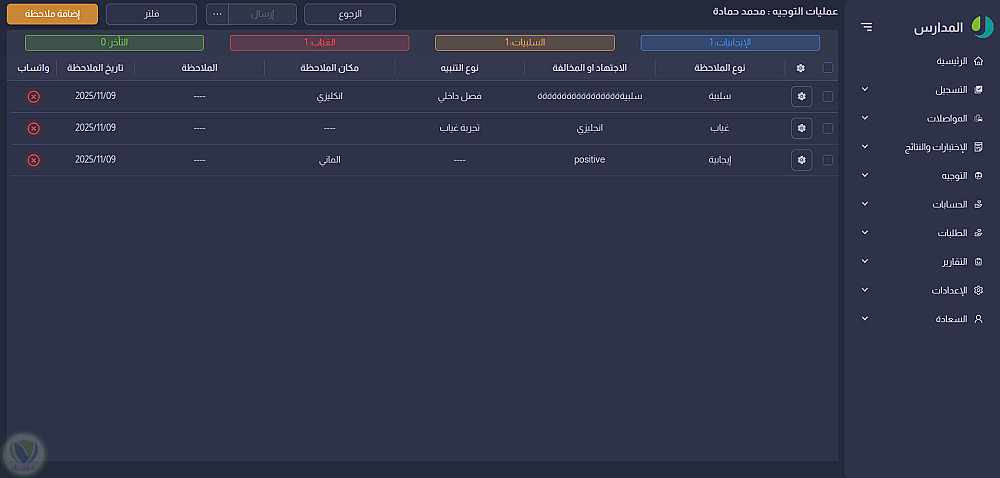Screen dimensions: 1000x478
Task: Tick the checkbox for the سلبية row
Action: [827, 97]
